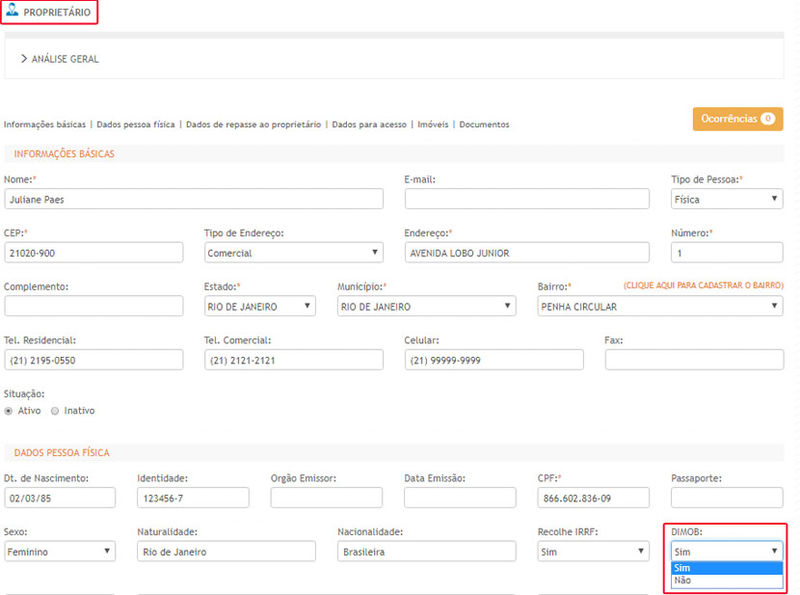Screen dimensions: 800x595
Task: Select the Inativo radio button
Action: coord(55,411)
